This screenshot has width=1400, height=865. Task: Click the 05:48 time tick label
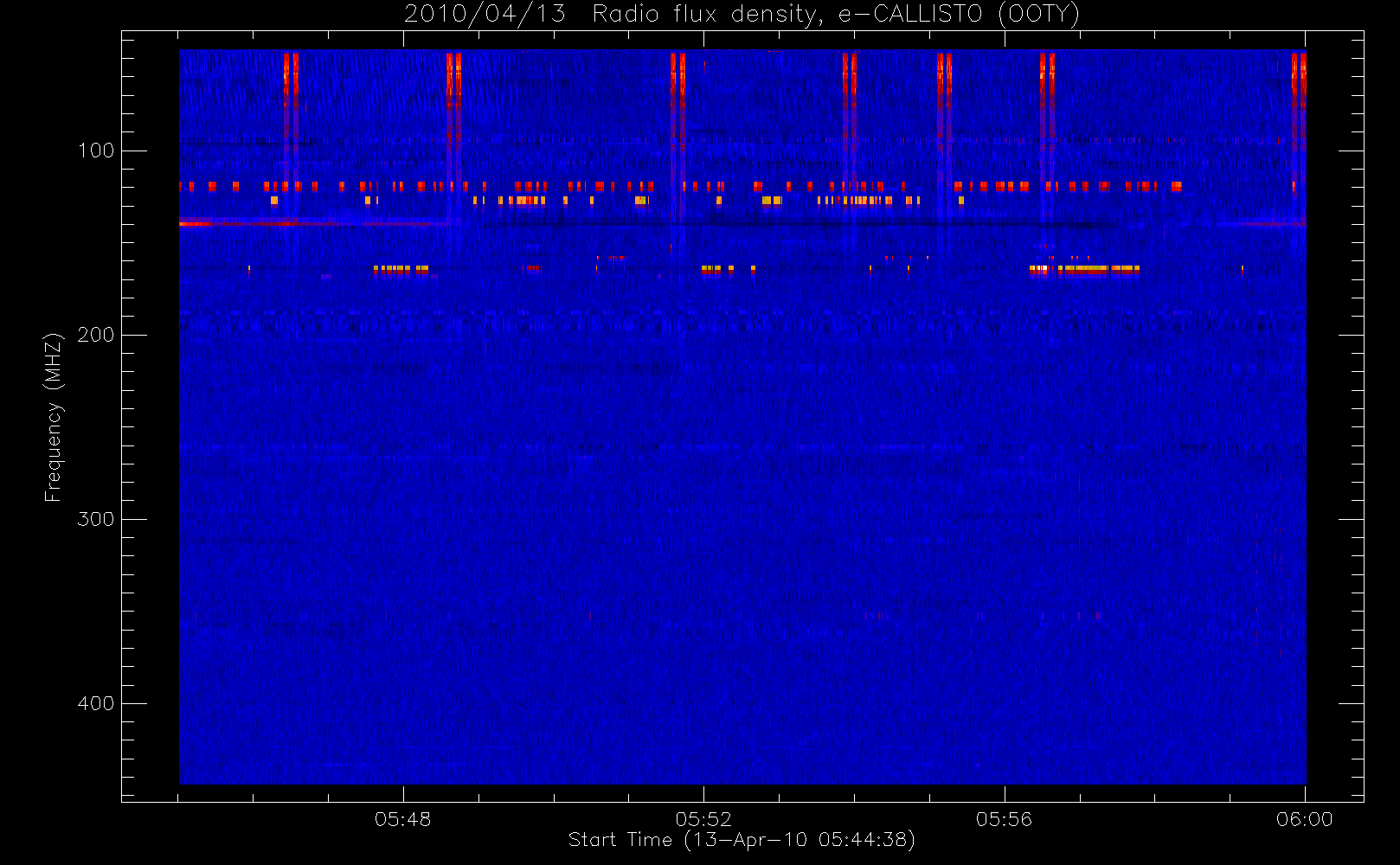coord(403,819)
